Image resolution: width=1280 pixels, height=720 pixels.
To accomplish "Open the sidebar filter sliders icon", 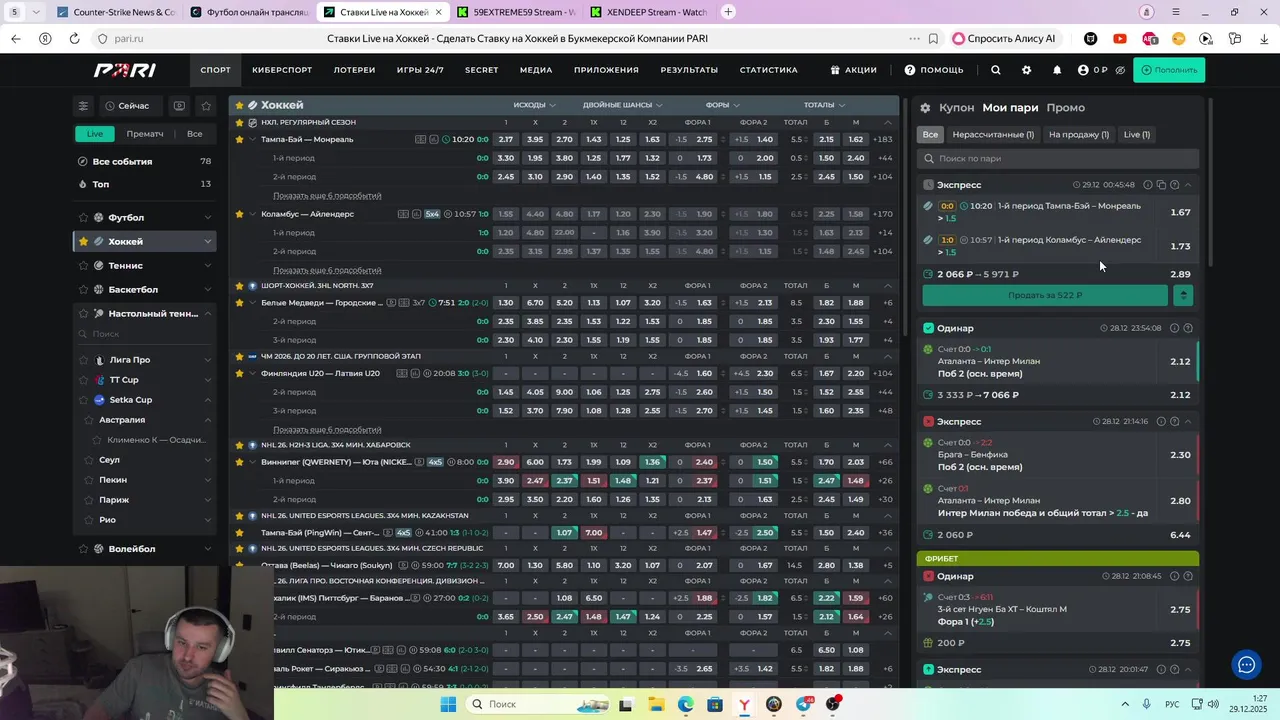I will (83, 106).
